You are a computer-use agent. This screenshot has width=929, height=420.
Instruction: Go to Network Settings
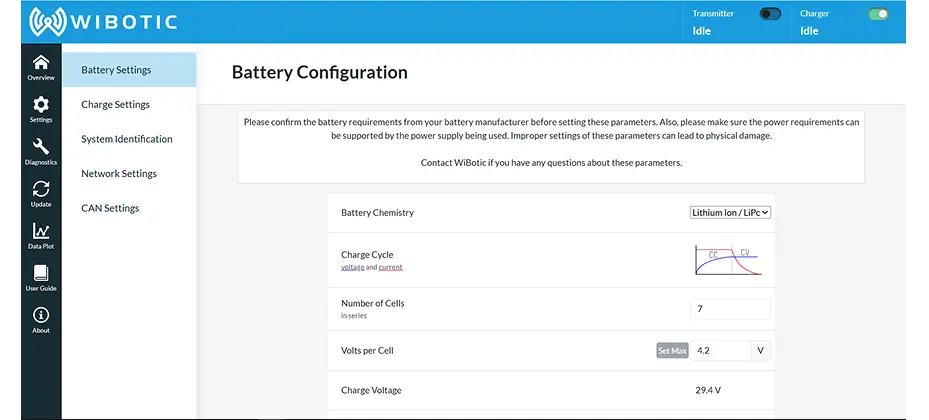coord(119,174)
